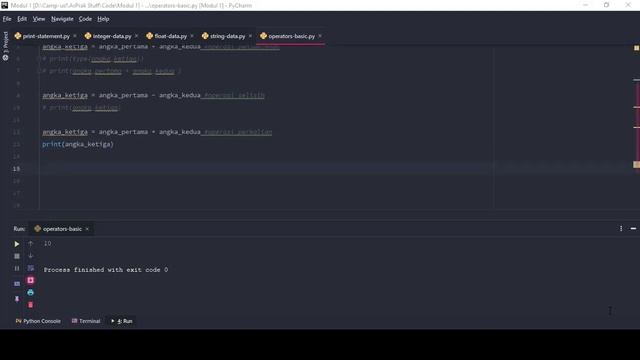Viewport: 640px width, 360px height.
Task: Toggle scroll to end in Run console
Action: point(31,280)
